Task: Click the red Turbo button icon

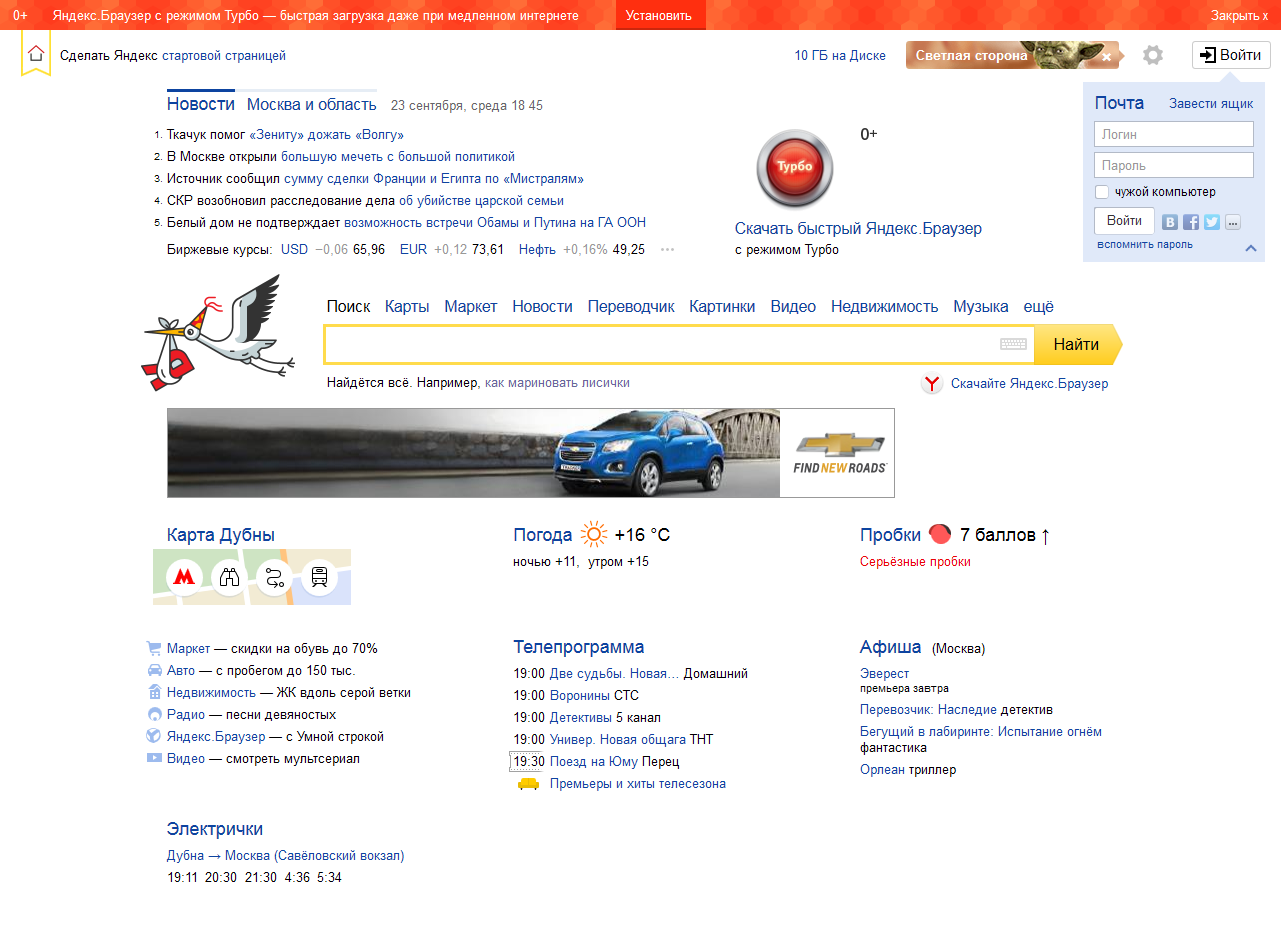Action: (x=795, y=167)
